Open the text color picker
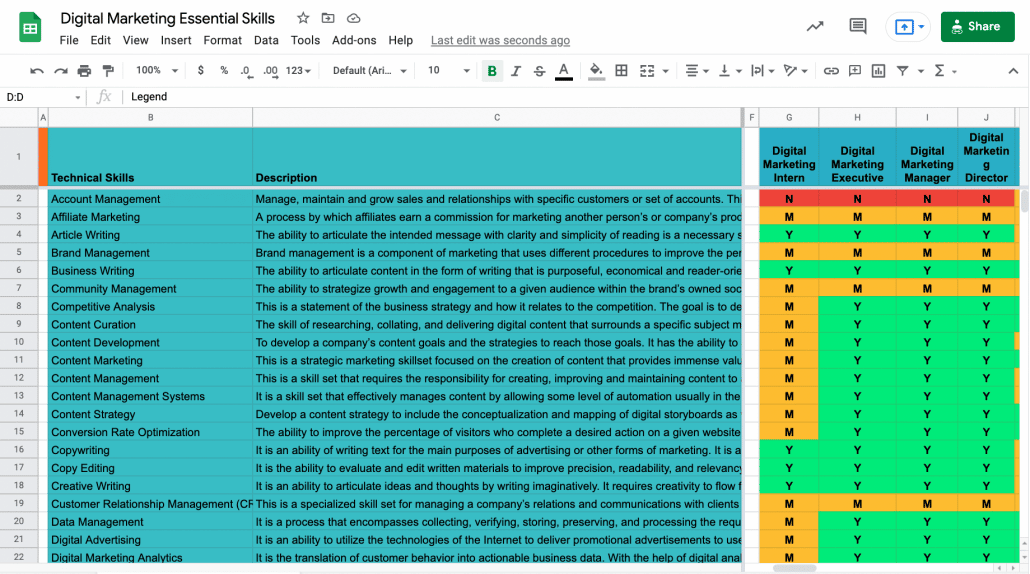1030x574 pixels. [564, 71]
